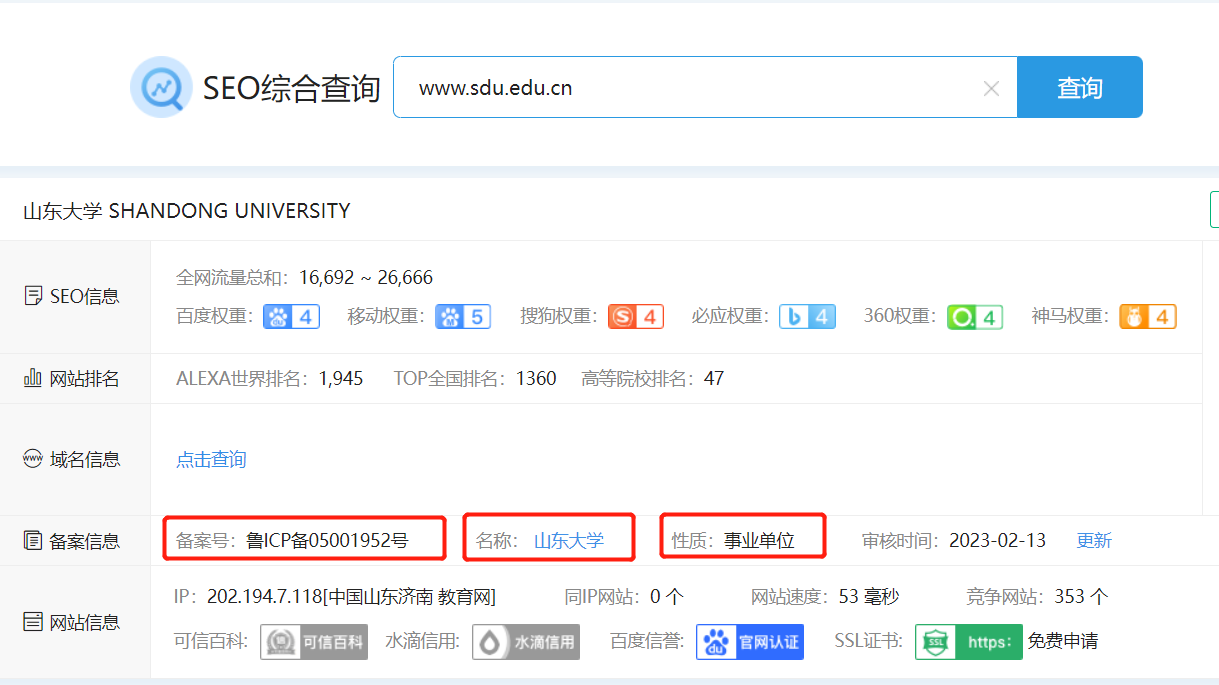The image size is (1219, 685).
Task: Click the mobile weight badge showing 5
Action: [x=462, y=317]
